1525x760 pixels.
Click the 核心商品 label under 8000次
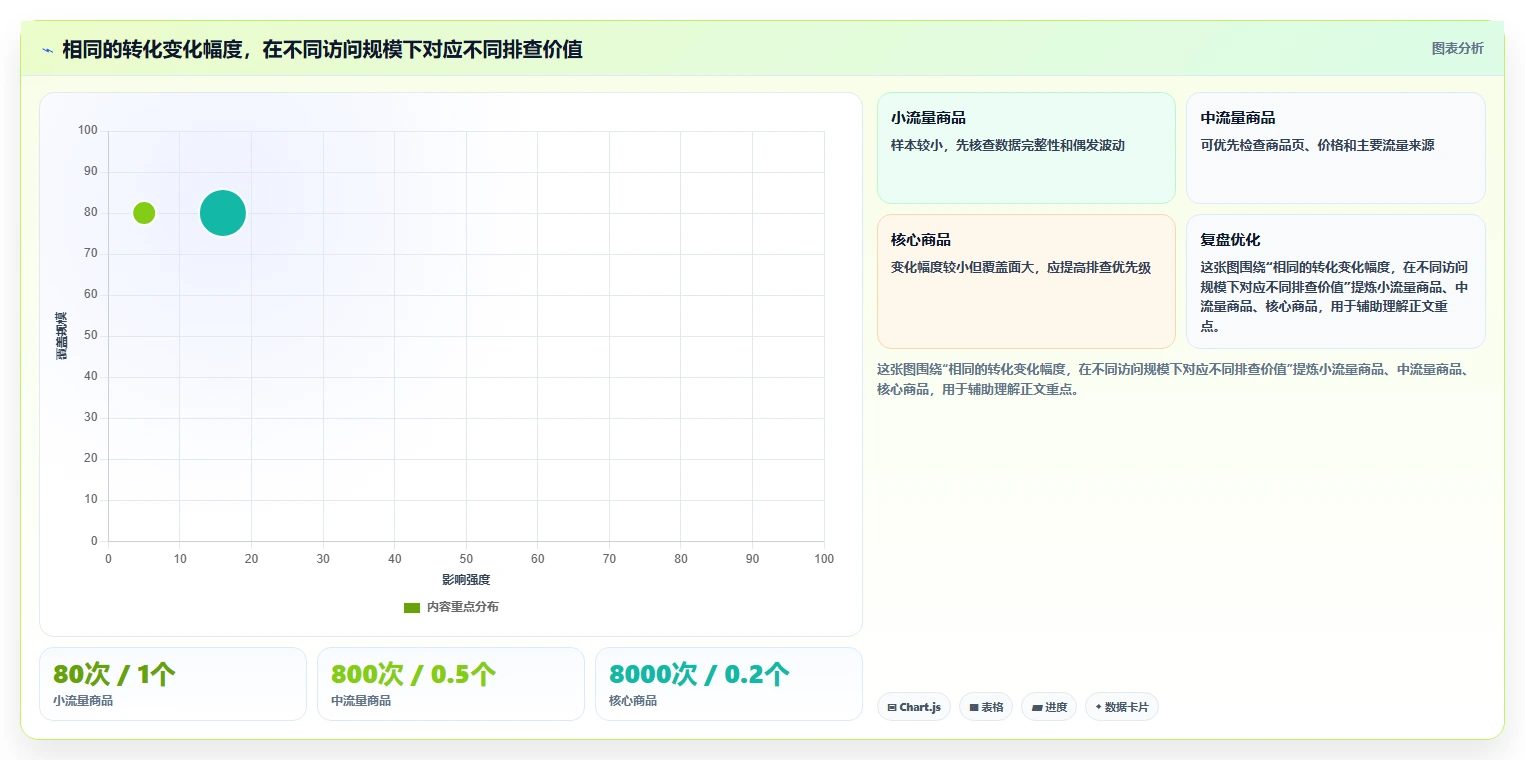(x=633, y=701)
